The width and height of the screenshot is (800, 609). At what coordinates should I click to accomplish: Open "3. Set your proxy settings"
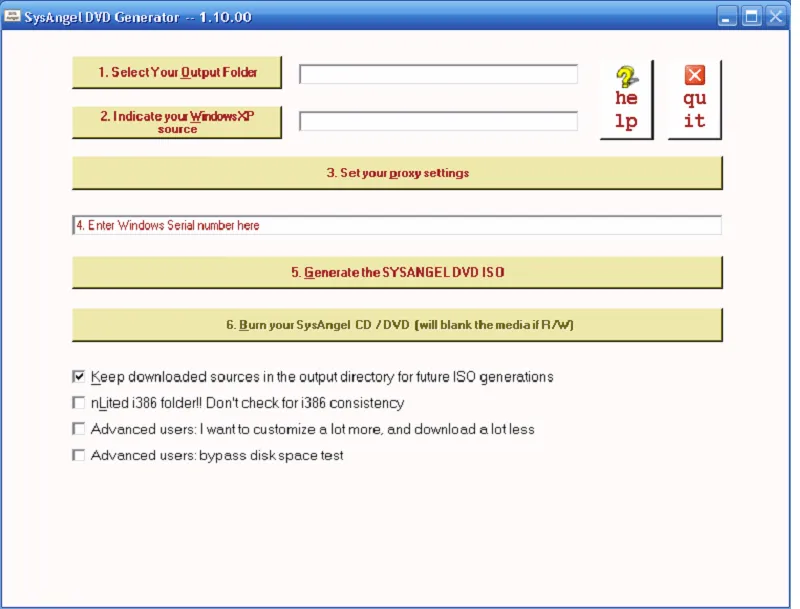click(396, 172)
